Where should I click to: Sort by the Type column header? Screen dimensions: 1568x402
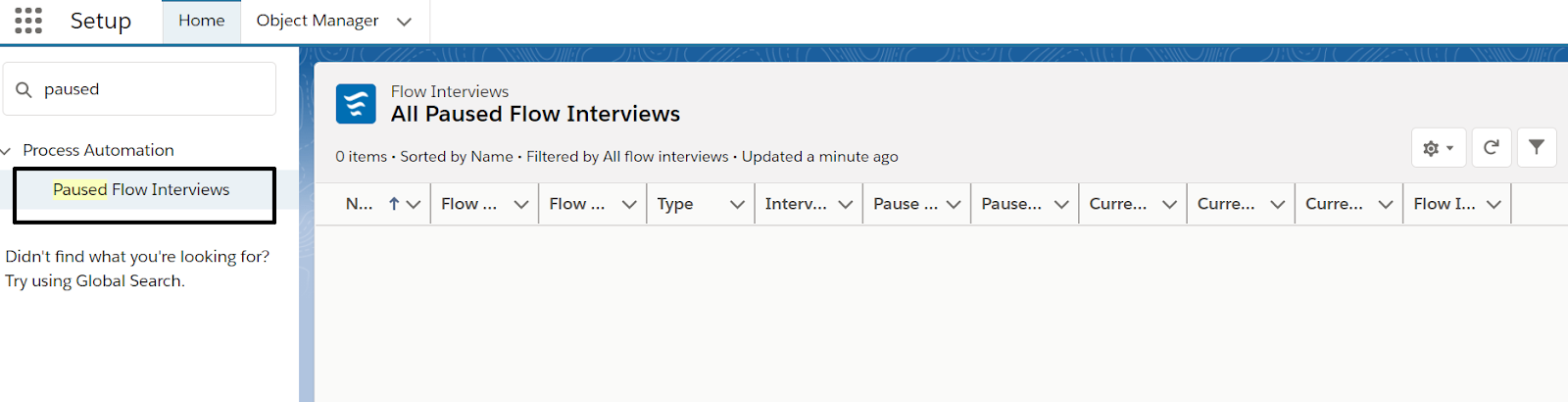click(x=675, y=204)
